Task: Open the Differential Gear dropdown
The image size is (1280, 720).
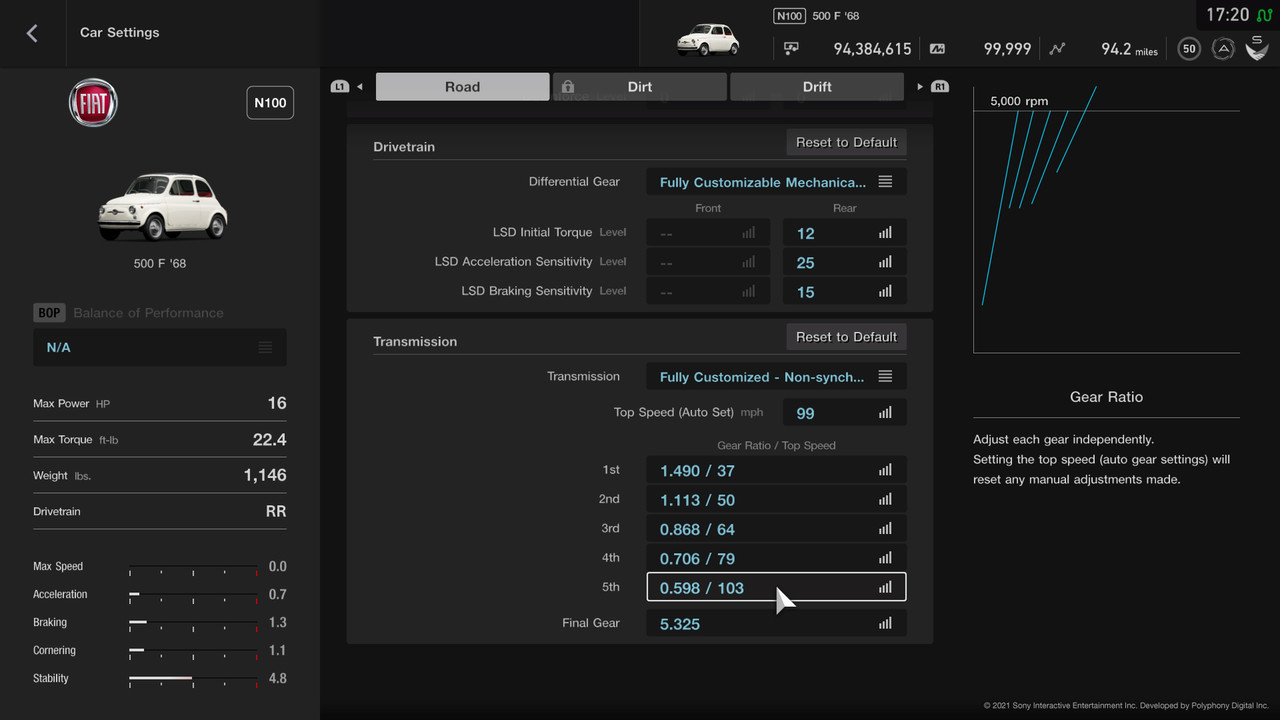Action: click(777, 182)
